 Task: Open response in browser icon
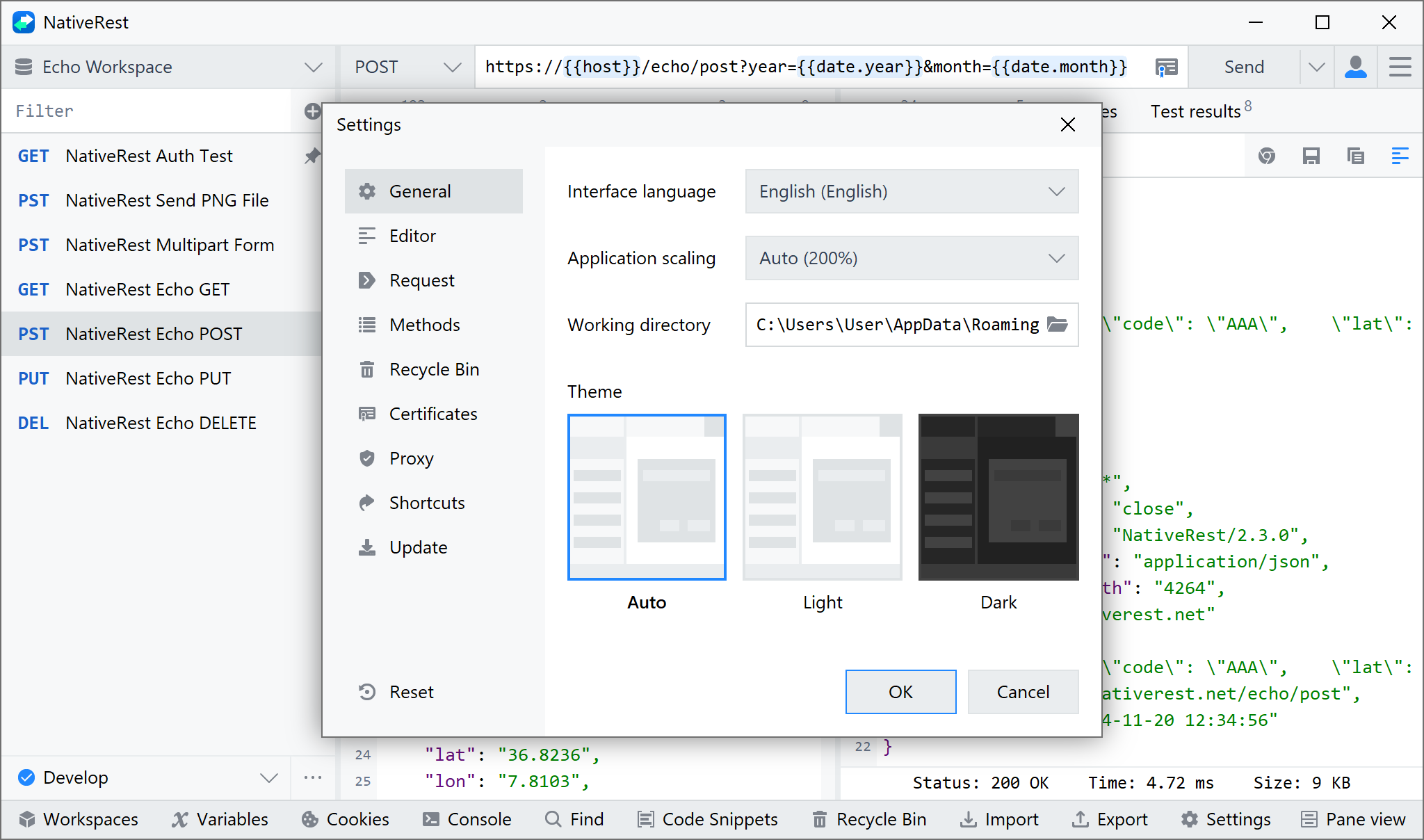pyautogui.click(x=1266, y=156)
